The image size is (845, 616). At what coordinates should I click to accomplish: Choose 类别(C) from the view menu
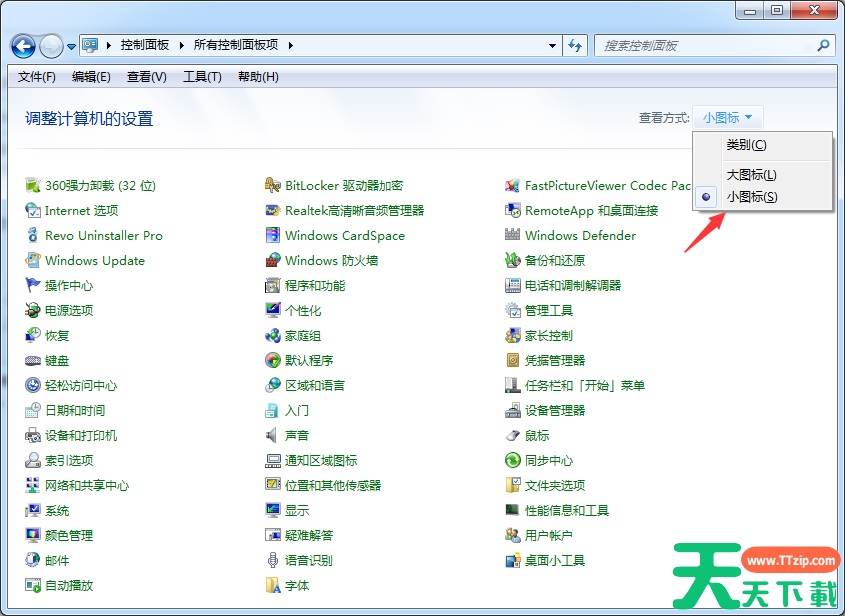click(762, 145)
